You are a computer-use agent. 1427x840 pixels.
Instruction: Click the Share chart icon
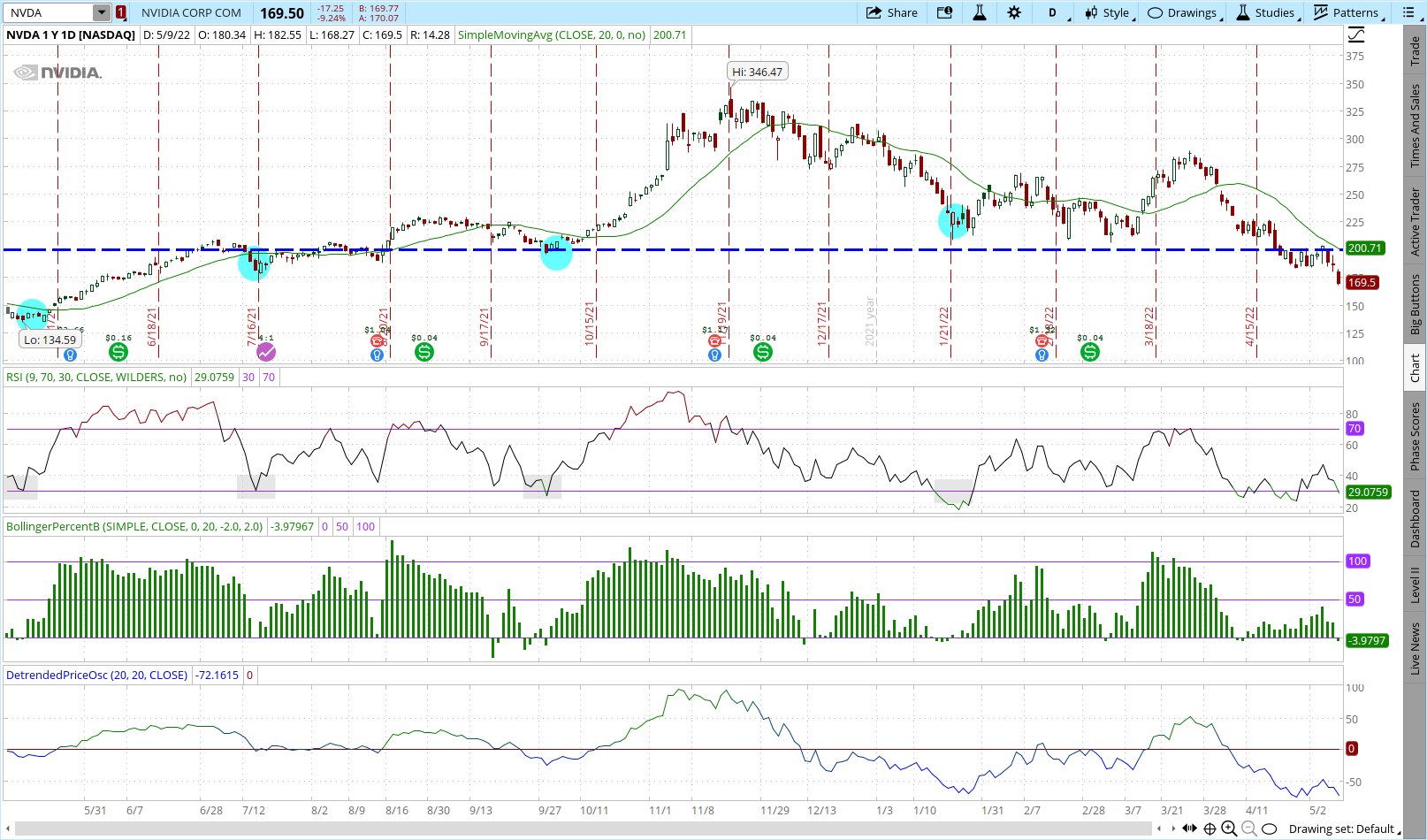(891, 12)
